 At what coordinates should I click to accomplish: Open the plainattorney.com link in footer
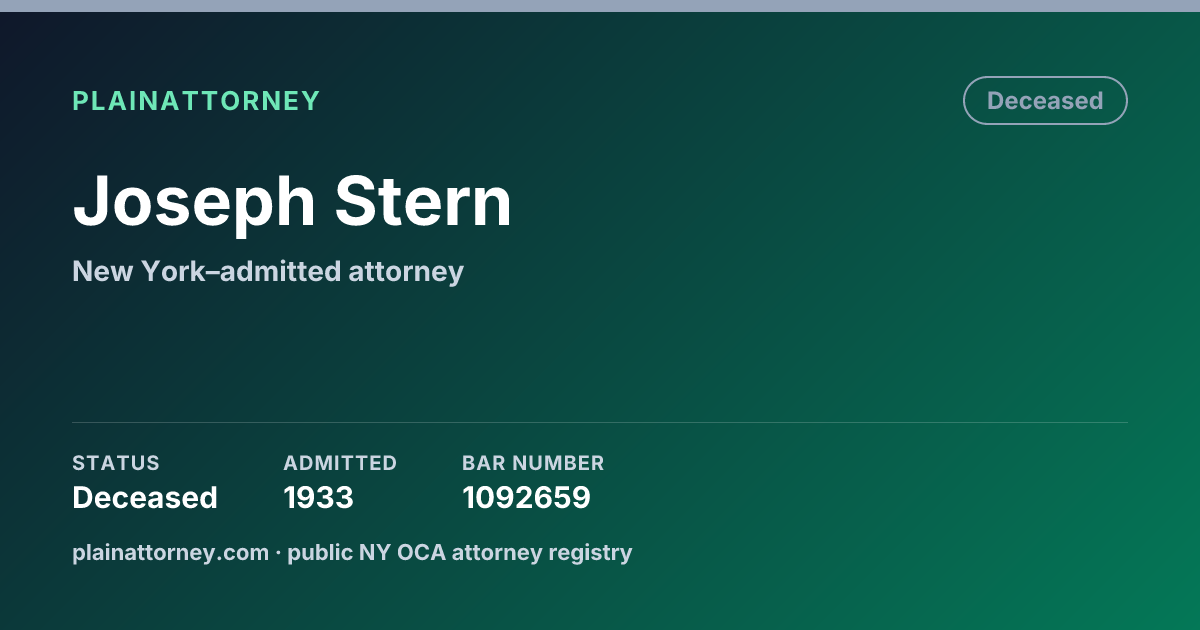tap(170, 552)
